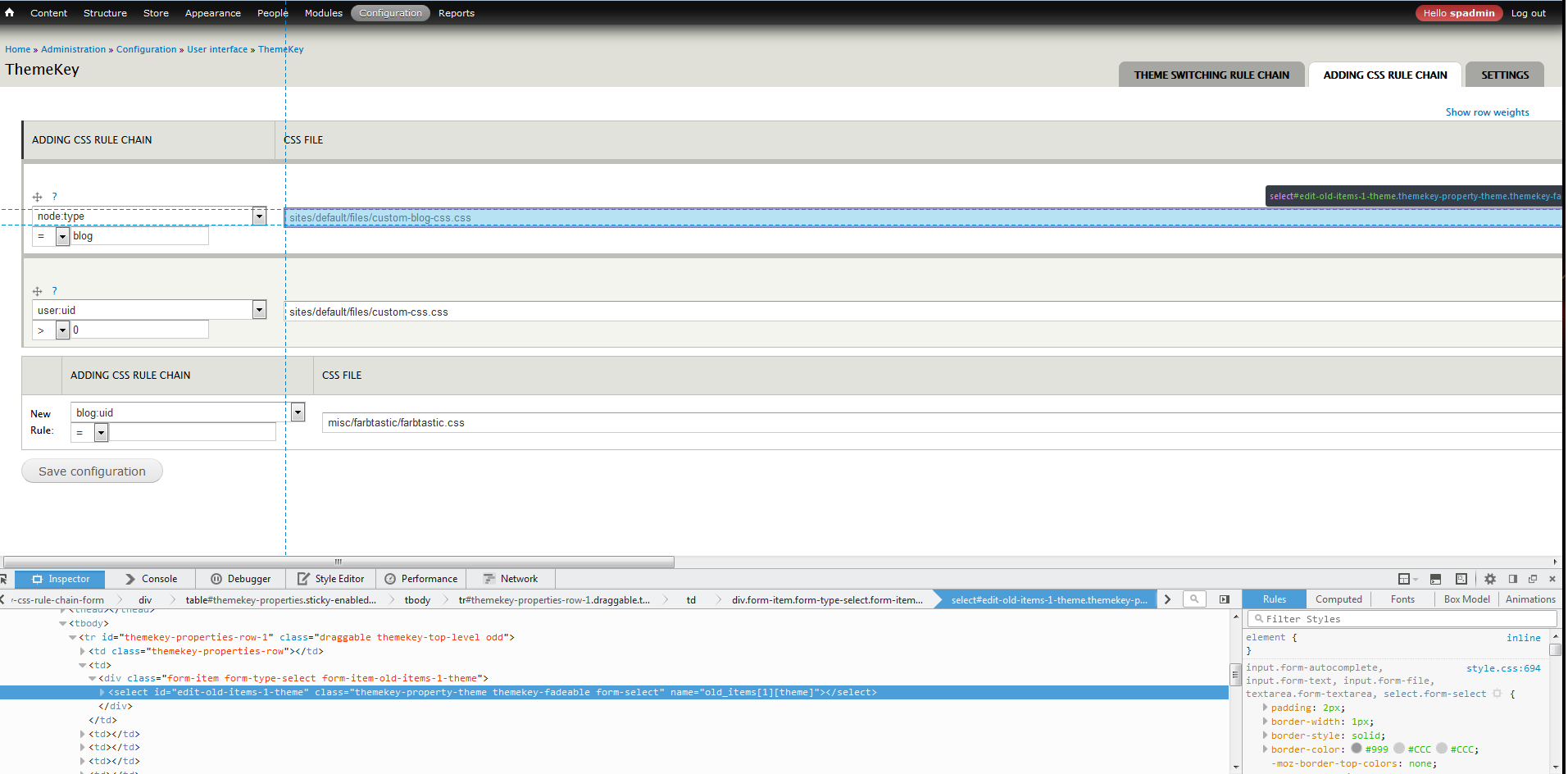Collapse the tbody node in markup view

63,623
